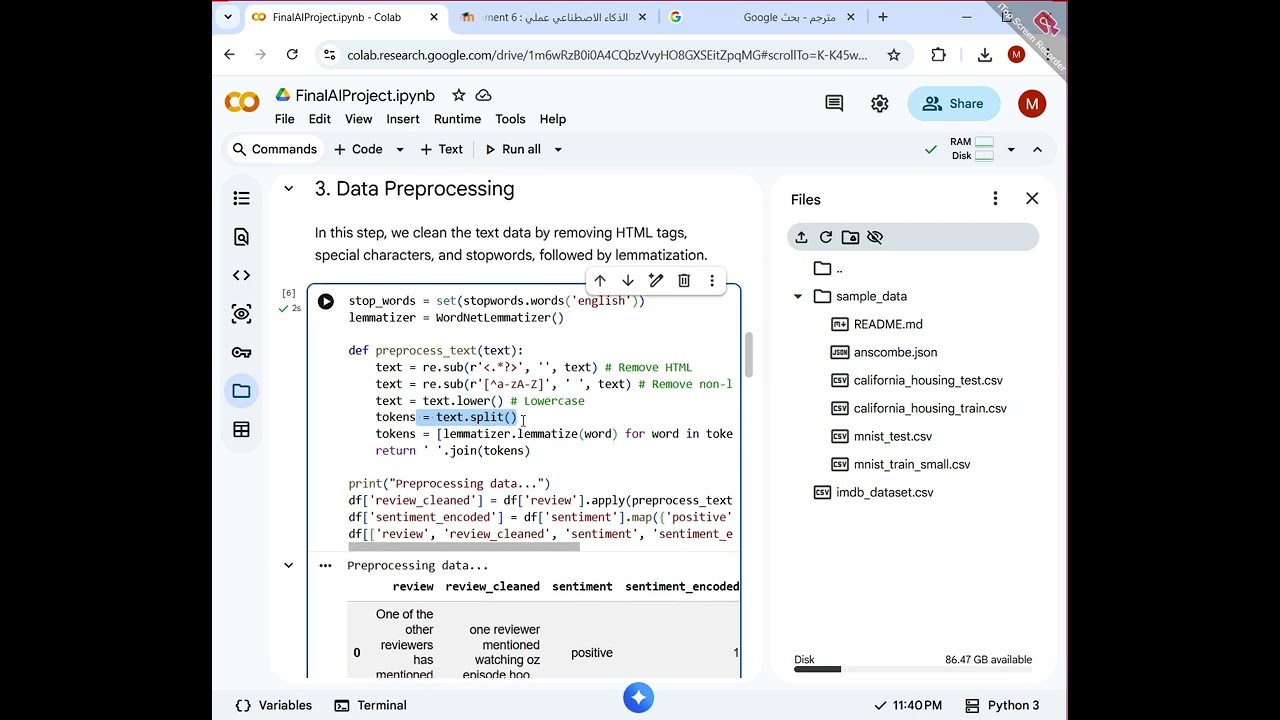Open the notebook comments panel
This screenshot has height=720, width=1280.
(x=834, y=103)
